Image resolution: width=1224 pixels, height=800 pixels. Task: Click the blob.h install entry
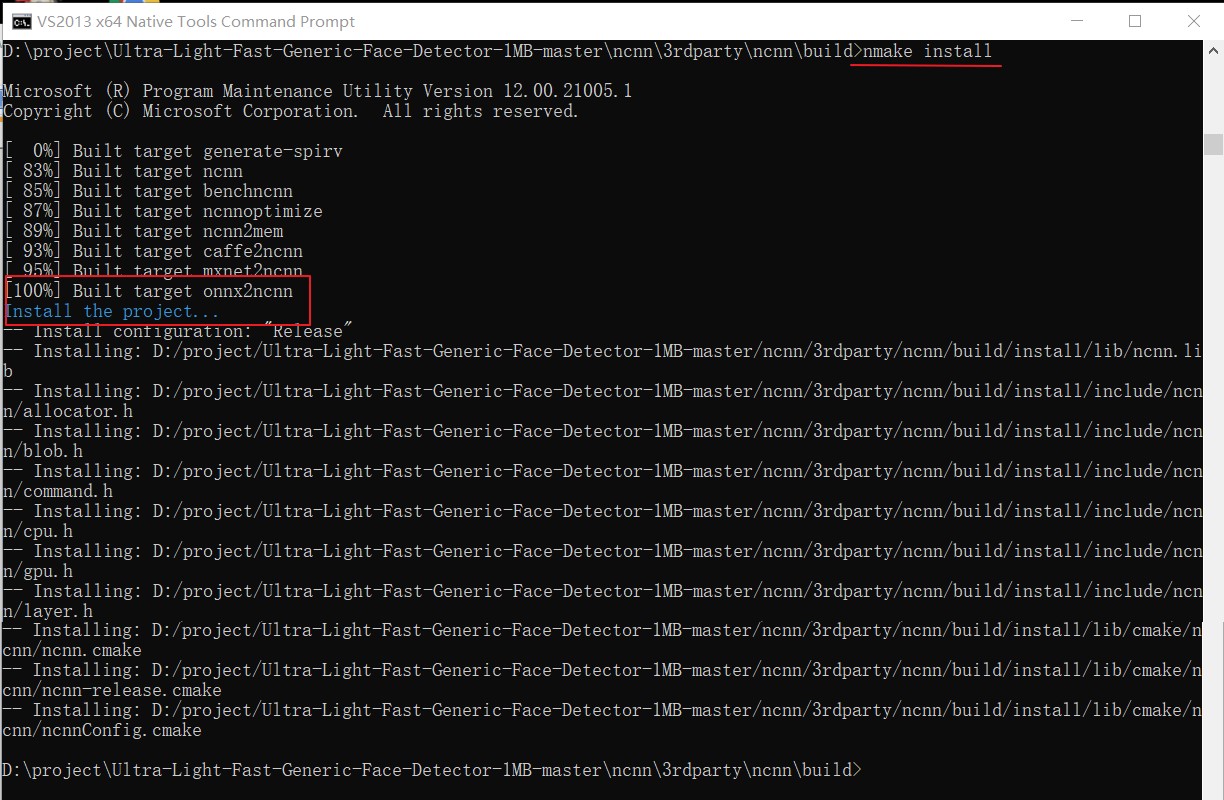[x=600, y=430]
